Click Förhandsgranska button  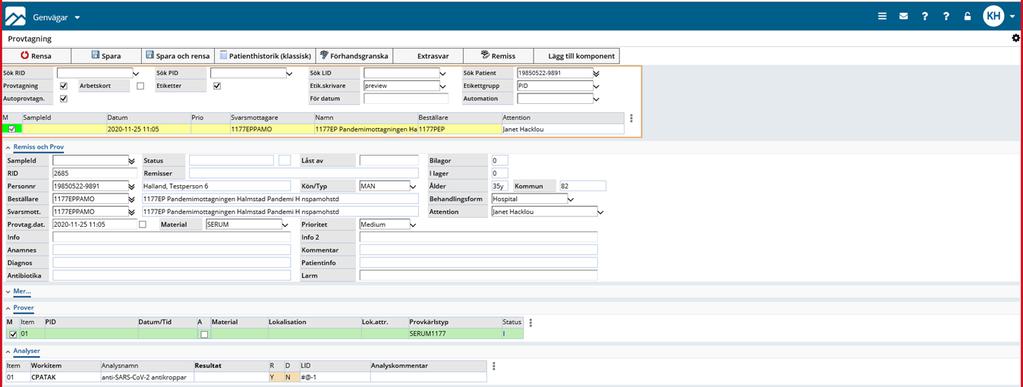pos(354,56)
